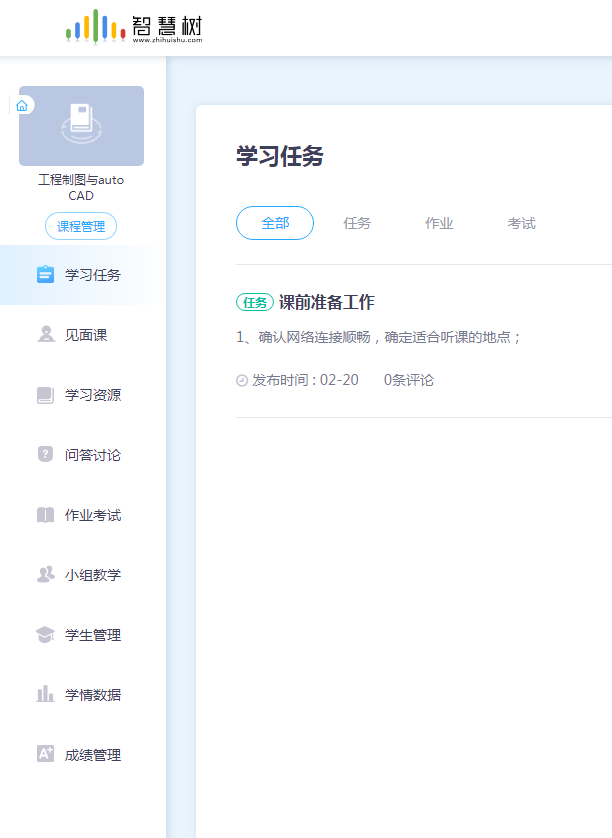Viewport: 612px width, 838px height.
Task: Click the course cover thumbnail
Action: (x=81, y=126)
